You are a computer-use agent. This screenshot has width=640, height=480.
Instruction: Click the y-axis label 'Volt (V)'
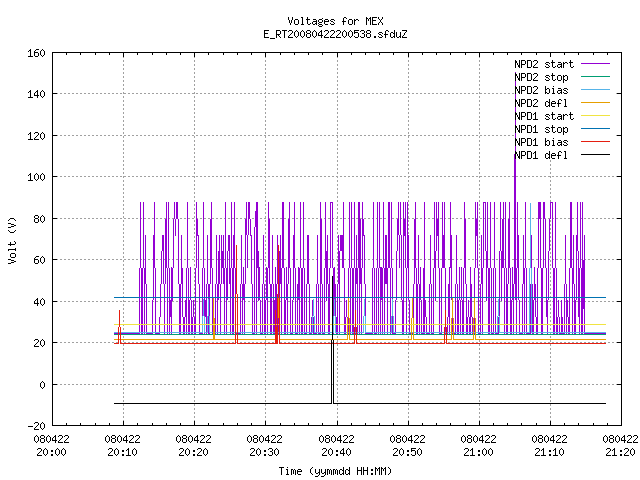(13, 240)
